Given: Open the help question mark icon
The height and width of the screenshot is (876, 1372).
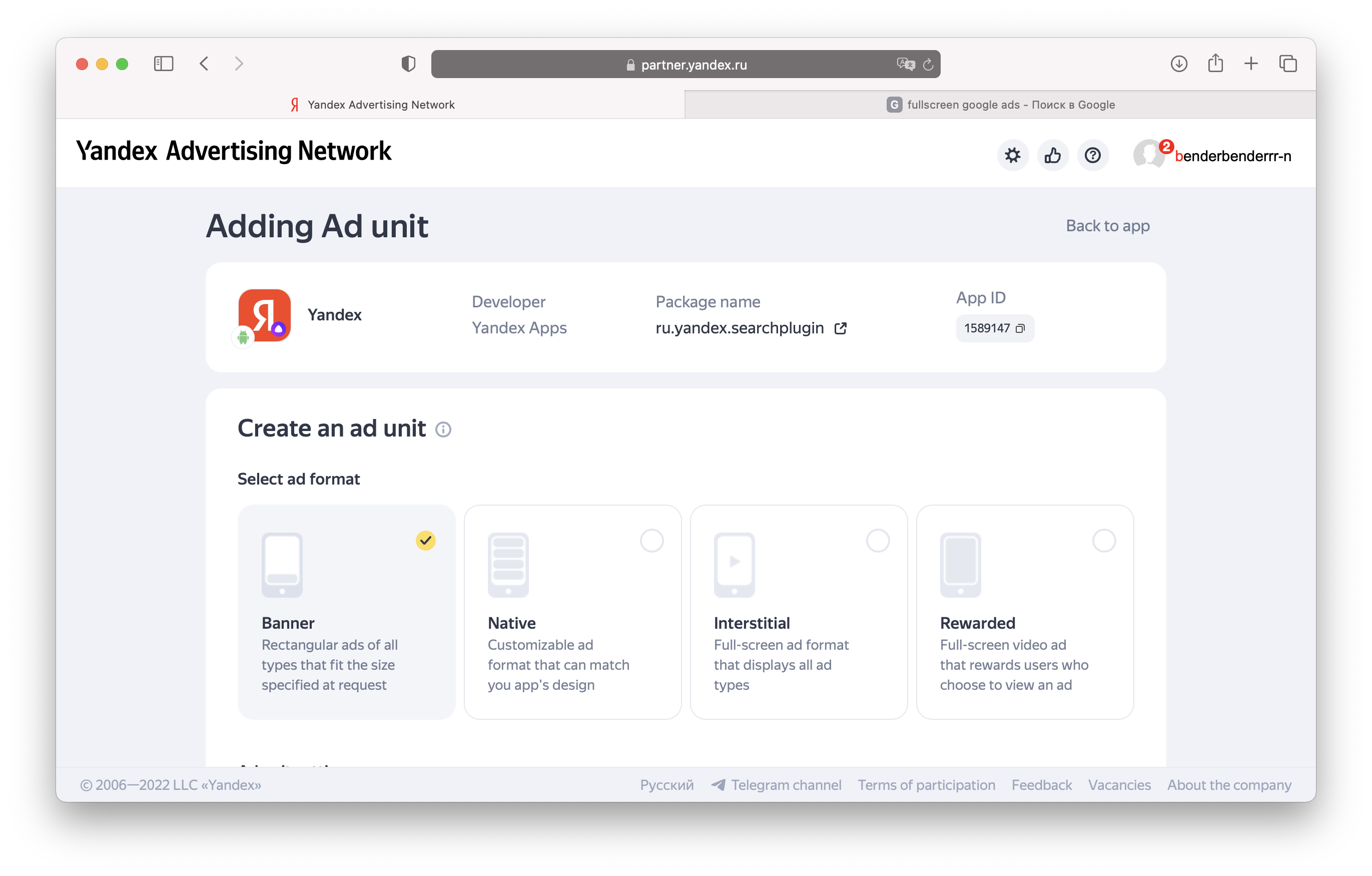Looking at the screenshot, I should click(x=1092, y=155).
